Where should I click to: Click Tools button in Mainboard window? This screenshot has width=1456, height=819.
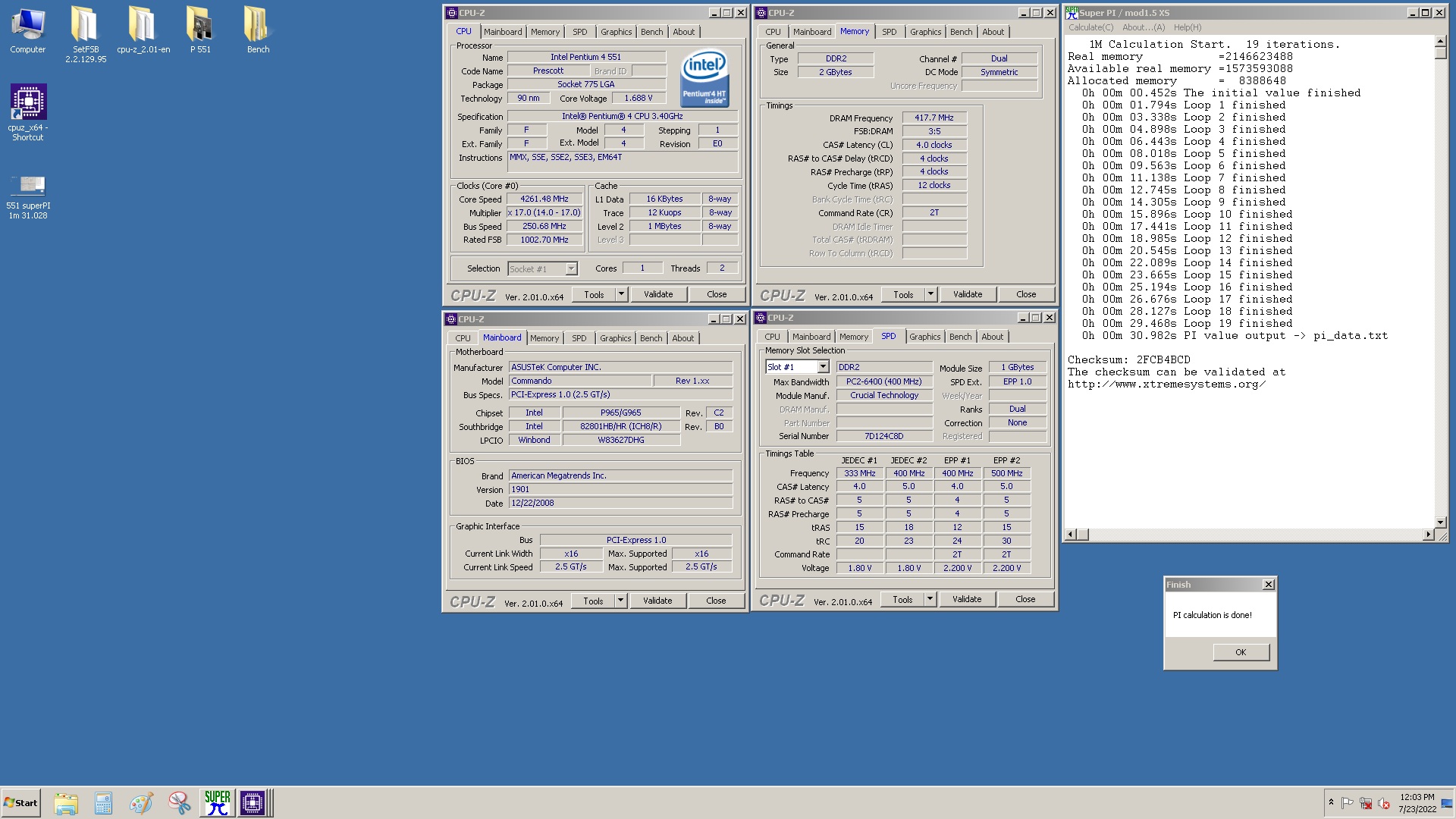593,601
